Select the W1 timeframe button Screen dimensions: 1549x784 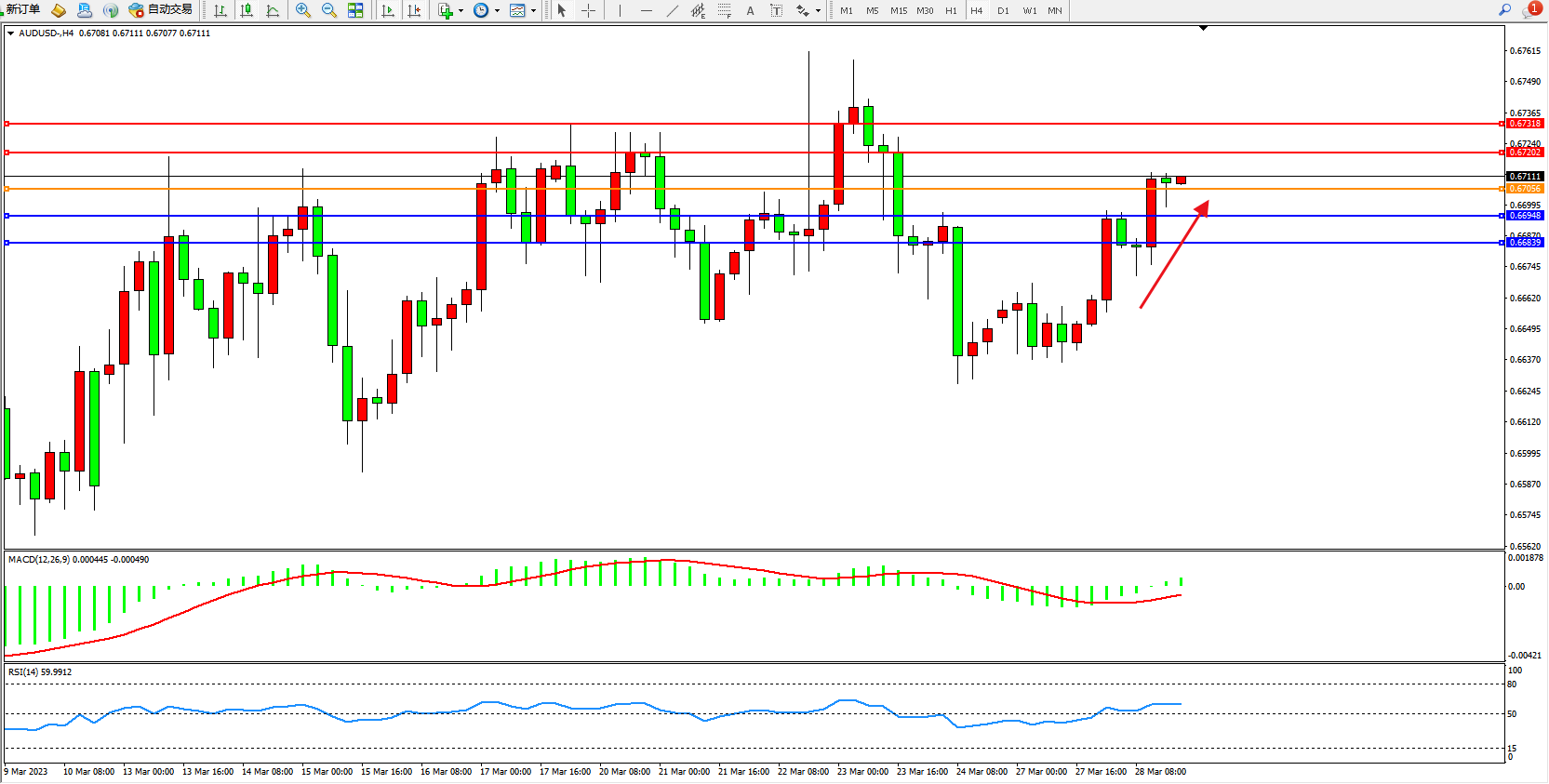point(1029,11)
